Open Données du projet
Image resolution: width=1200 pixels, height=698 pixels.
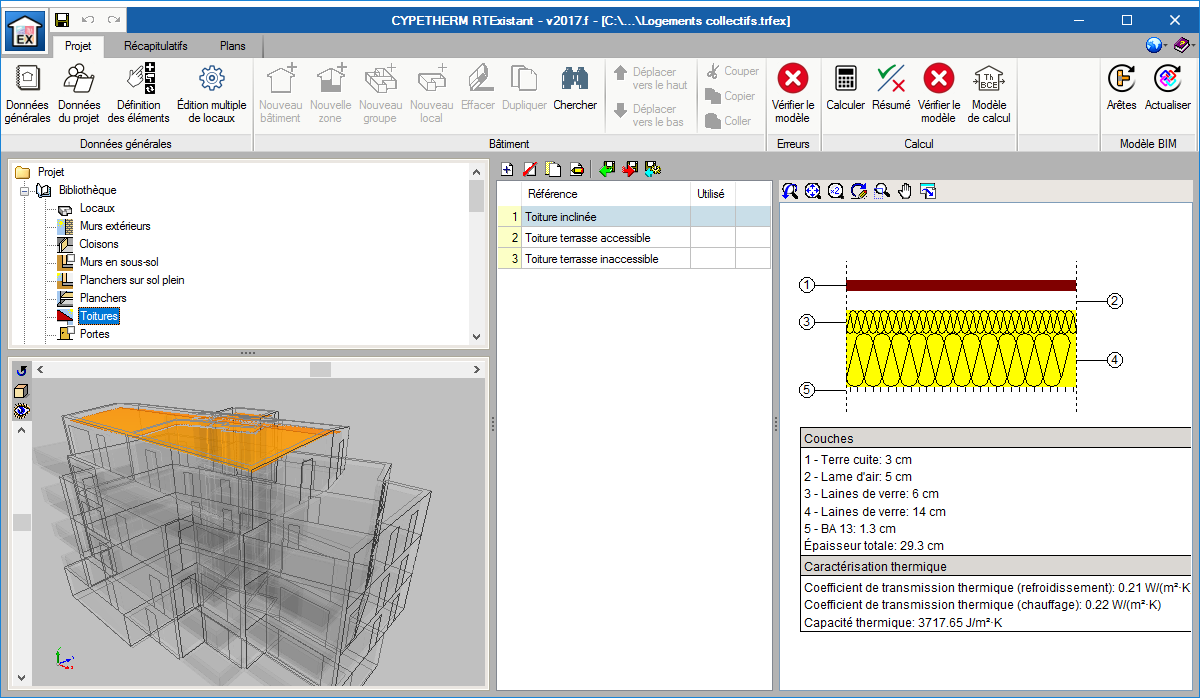pos(79,93)
